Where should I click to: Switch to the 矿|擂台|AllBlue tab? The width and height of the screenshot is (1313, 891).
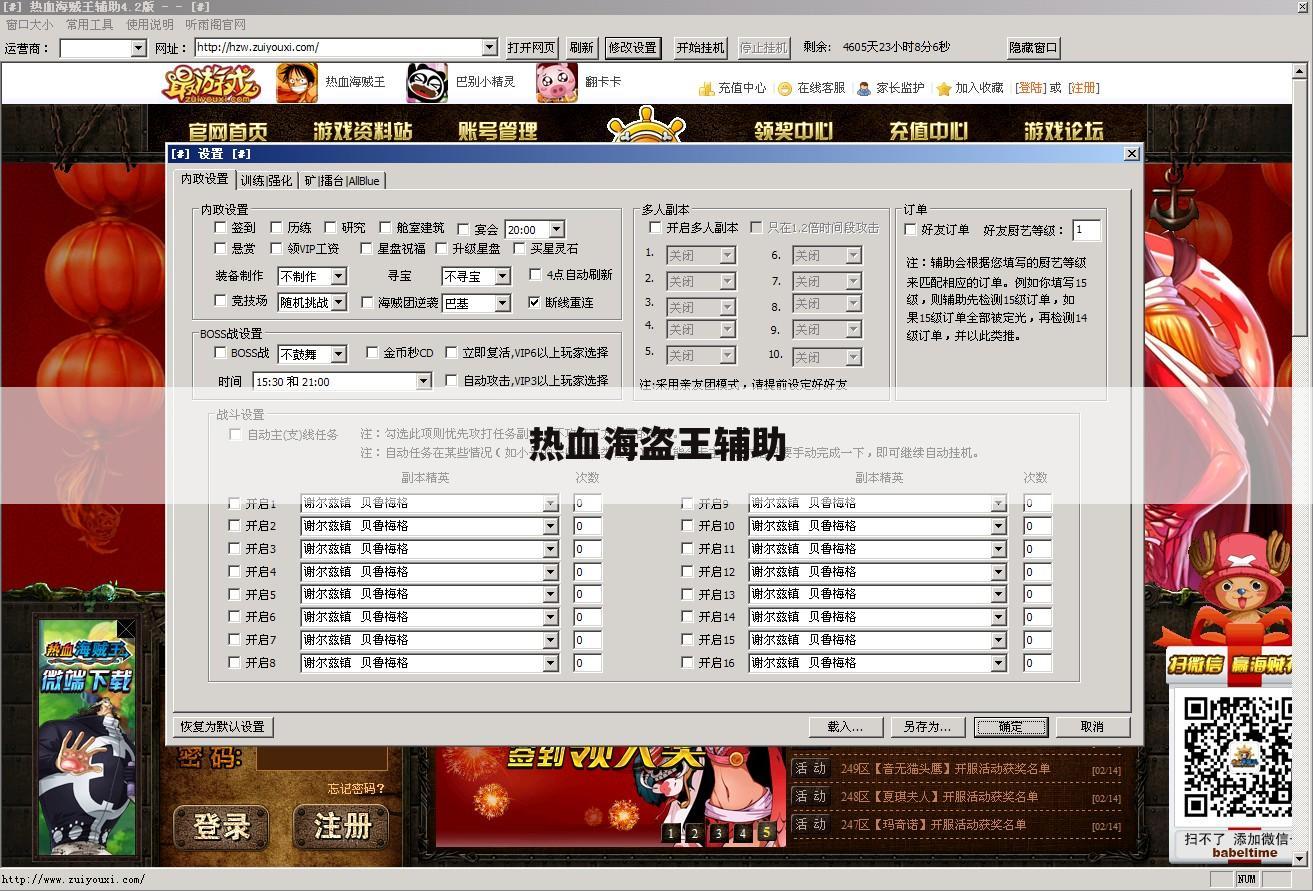(x=342, y=181)
